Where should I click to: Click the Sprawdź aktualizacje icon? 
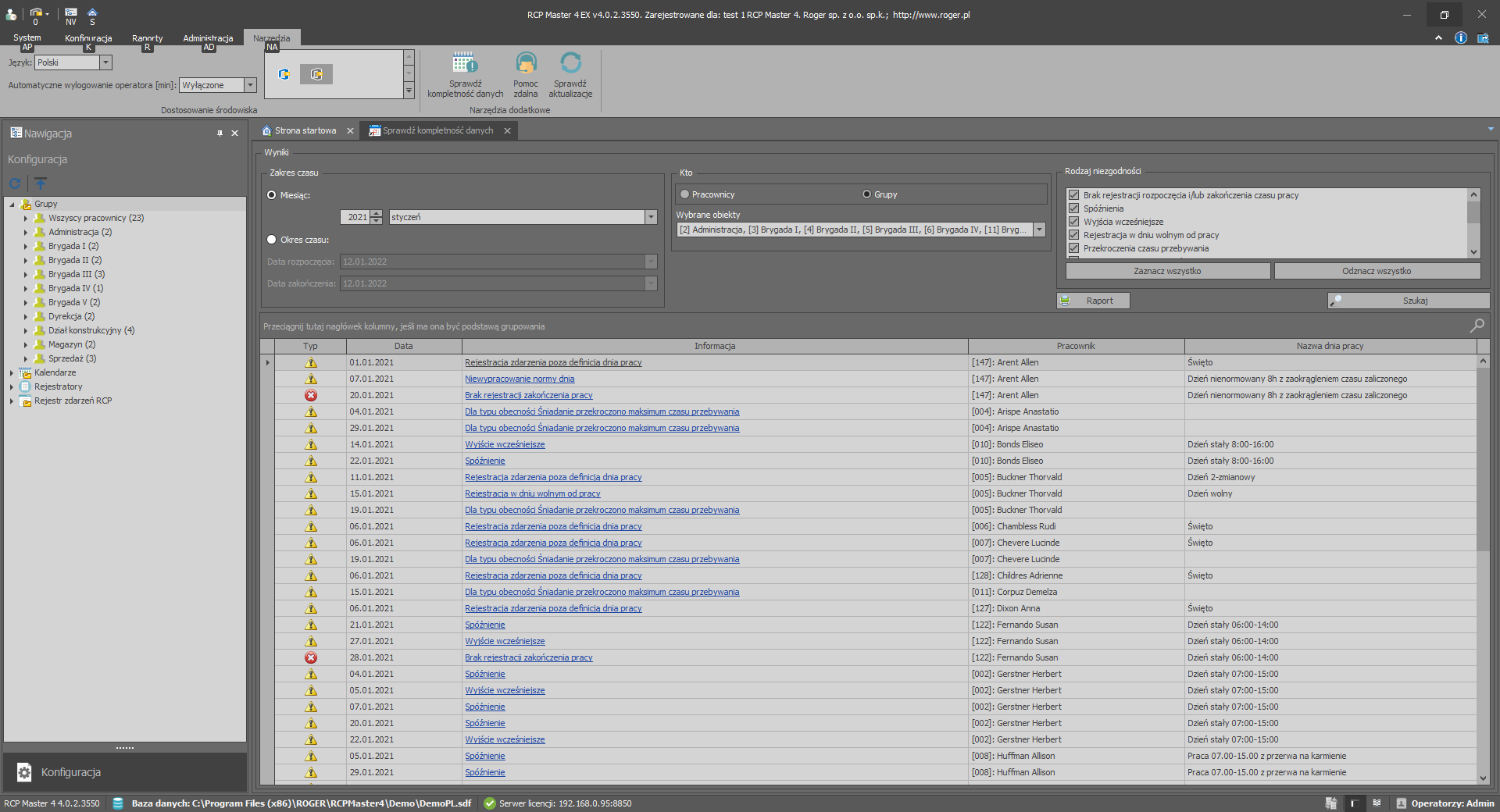pos(570,63)
